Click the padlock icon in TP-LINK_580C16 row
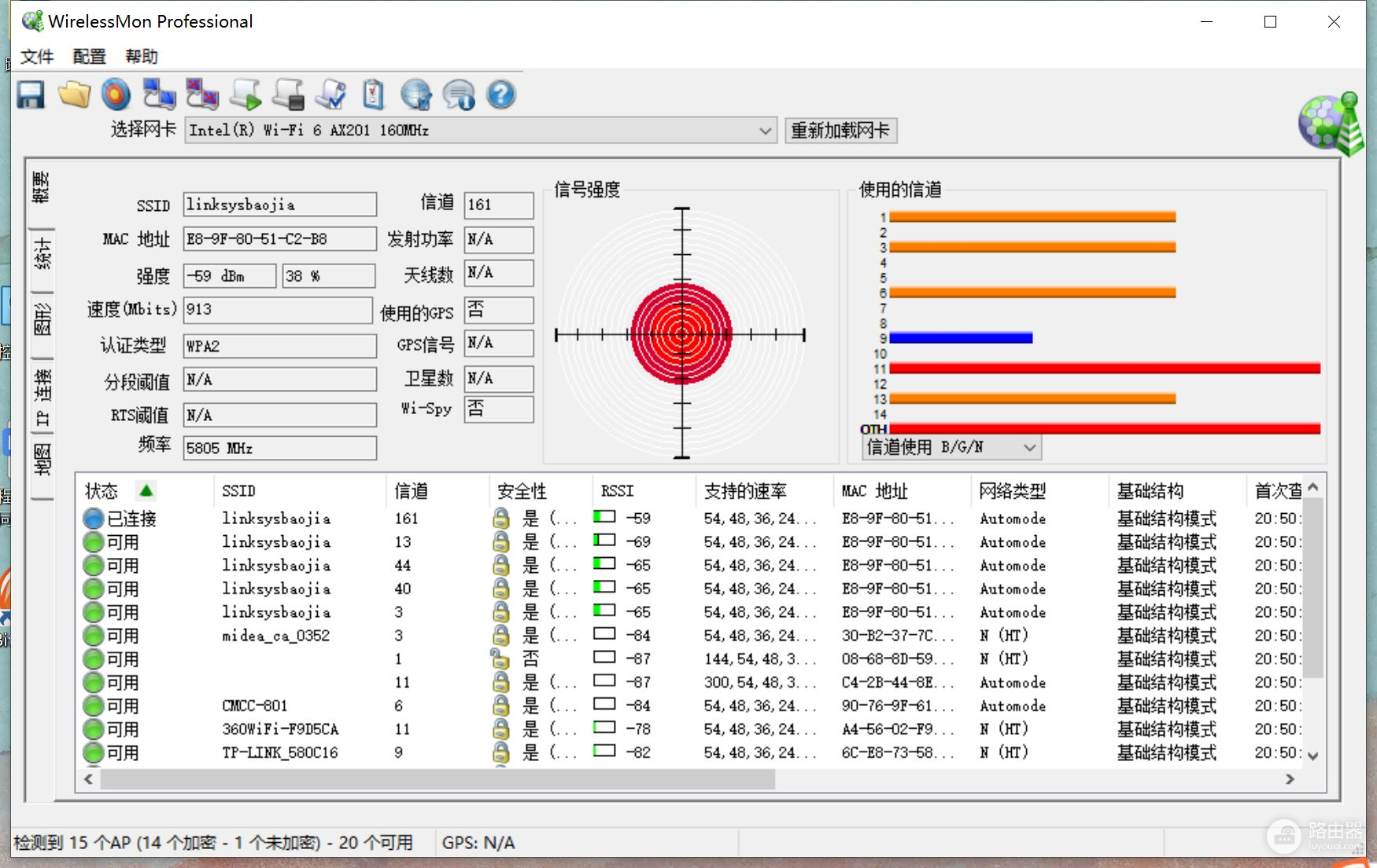1377x868 pixels. point(500,752)
